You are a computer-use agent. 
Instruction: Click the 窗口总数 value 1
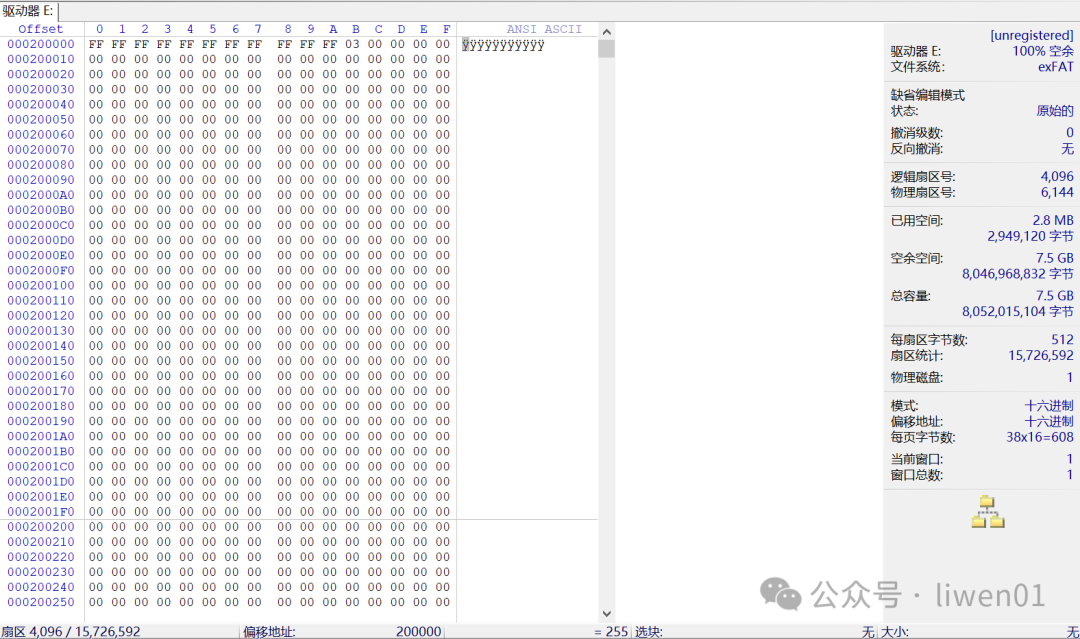point(1070,474)
